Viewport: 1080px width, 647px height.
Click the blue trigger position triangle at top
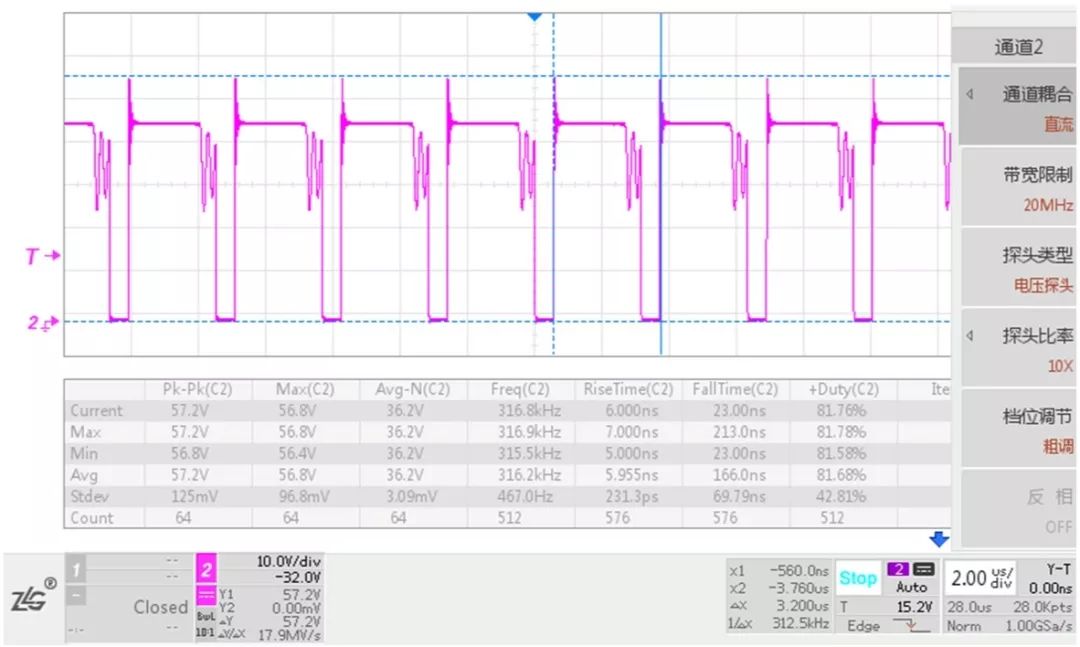[x=534, y=17]
